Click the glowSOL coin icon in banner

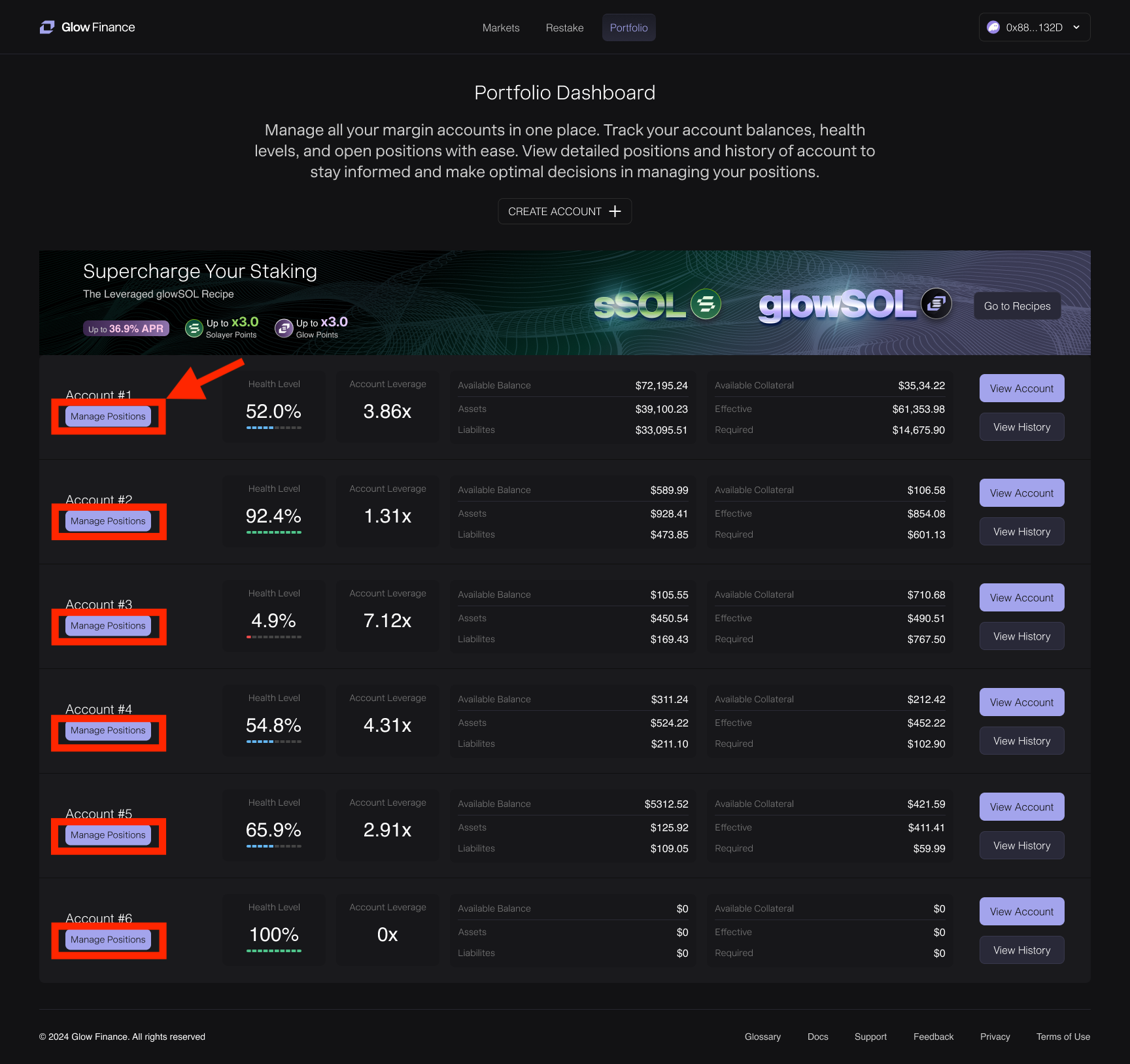pyautogui.click(x=936, y=303)
